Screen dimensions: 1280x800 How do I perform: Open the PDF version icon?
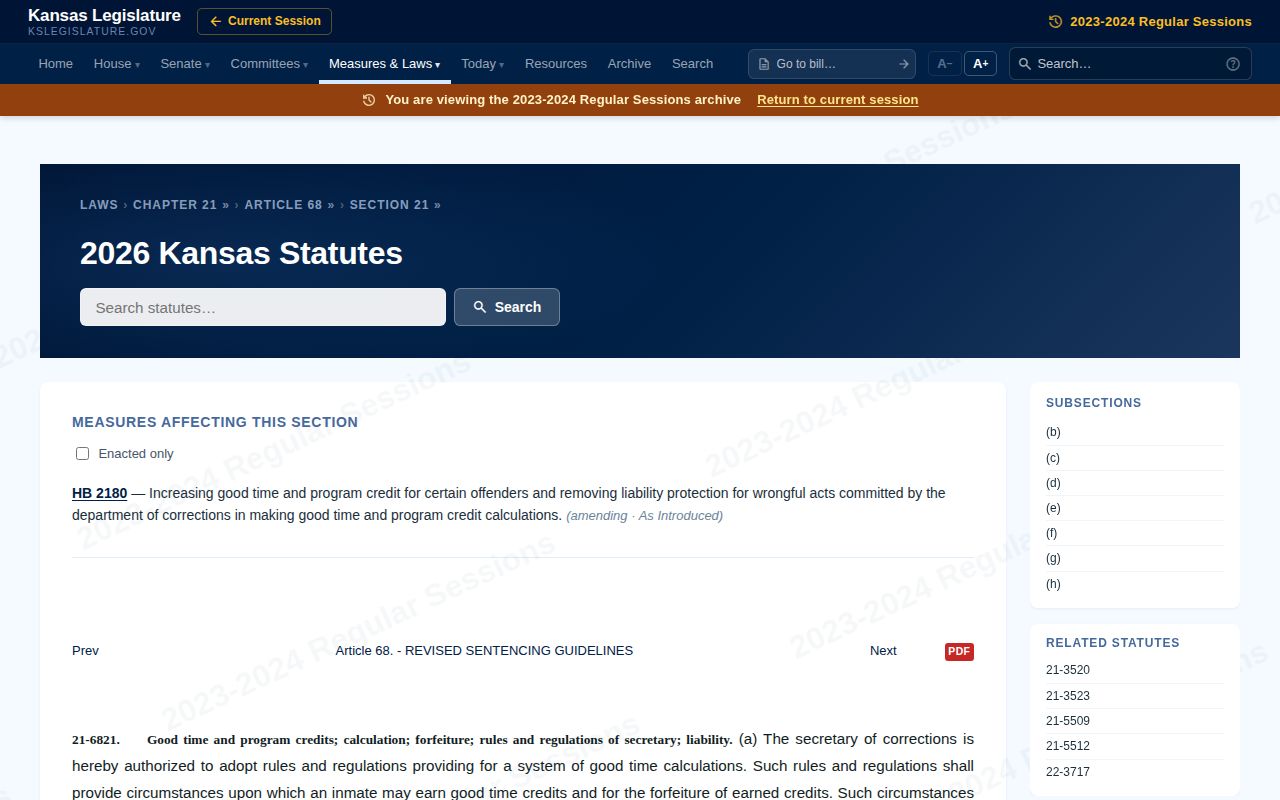(959, 652)
